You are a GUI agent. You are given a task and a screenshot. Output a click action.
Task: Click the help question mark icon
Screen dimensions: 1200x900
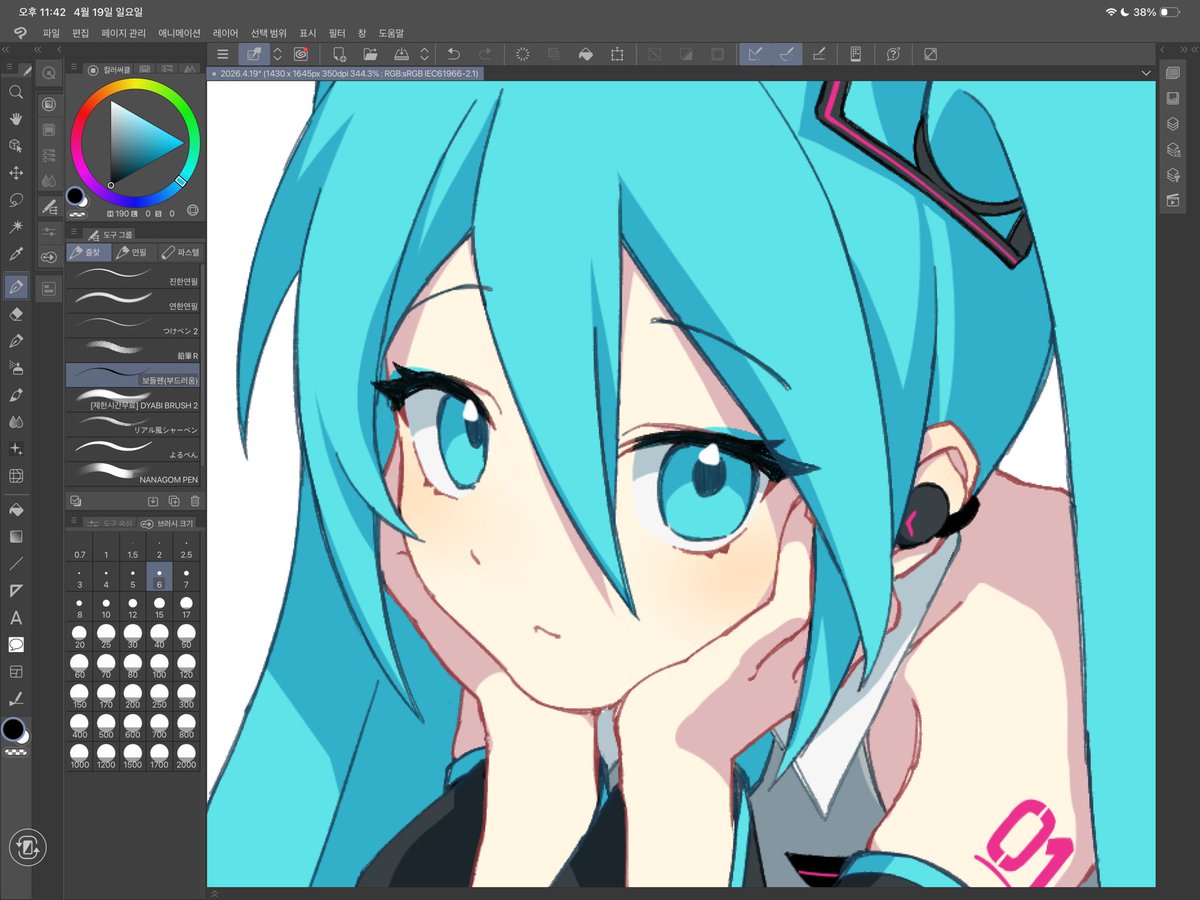pyautogui.click(x=893, y=54)
